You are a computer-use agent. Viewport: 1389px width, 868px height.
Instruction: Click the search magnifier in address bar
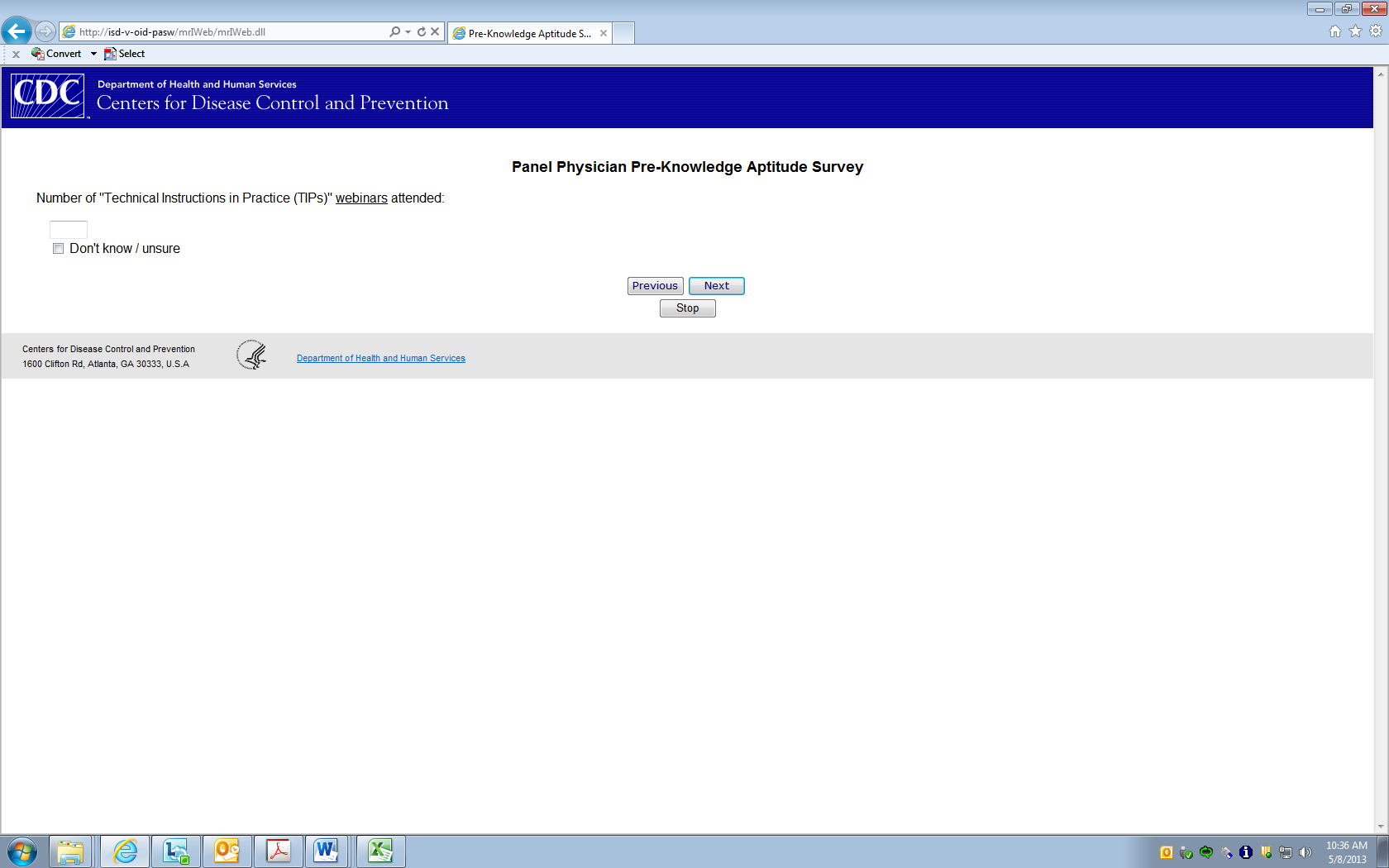(394, 31)
